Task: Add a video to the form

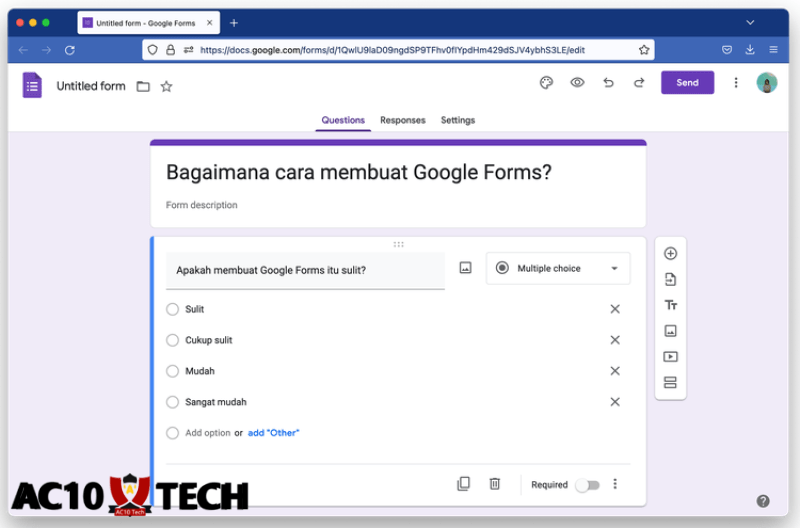Action: click(x=670, y=357)
